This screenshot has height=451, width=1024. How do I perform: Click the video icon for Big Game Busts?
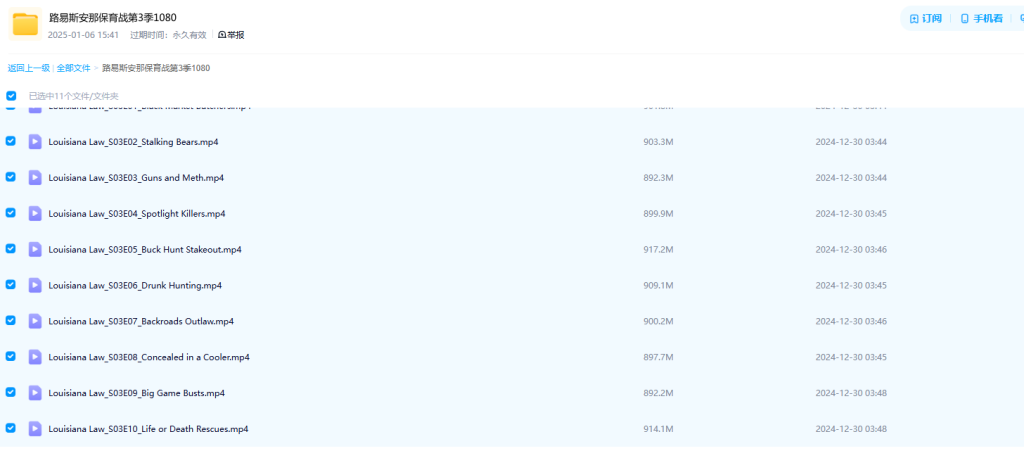pos(35,393)
